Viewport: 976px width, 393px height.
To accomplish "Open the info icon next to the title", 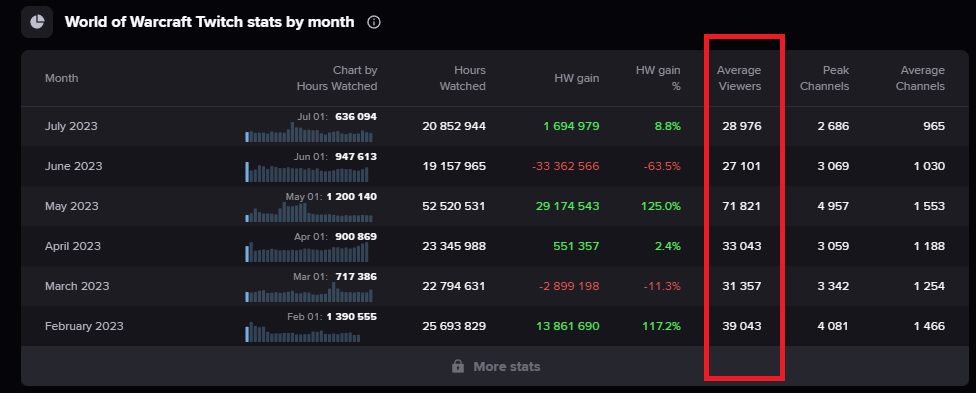I will point(373,22).
